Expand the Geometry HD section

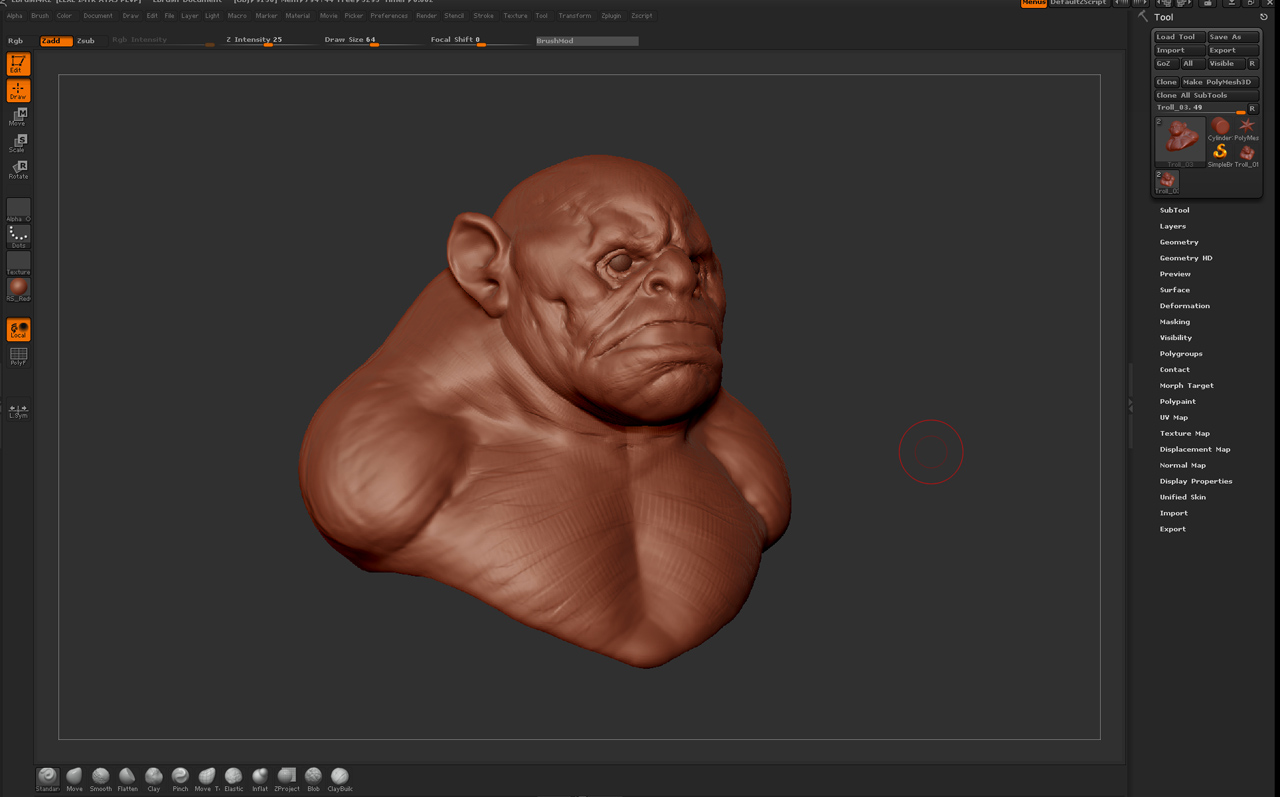[1186, 258]
